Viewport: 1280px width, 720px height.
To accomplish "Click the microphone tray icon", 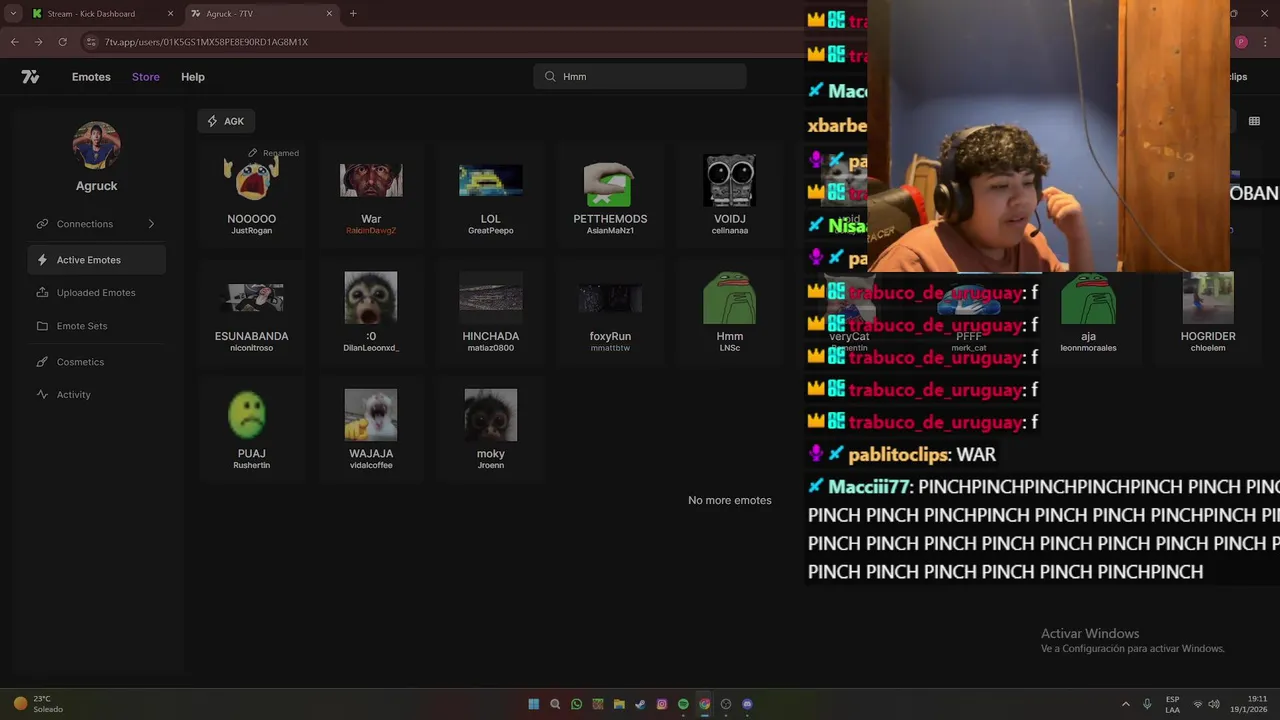I will [1147, 704].
